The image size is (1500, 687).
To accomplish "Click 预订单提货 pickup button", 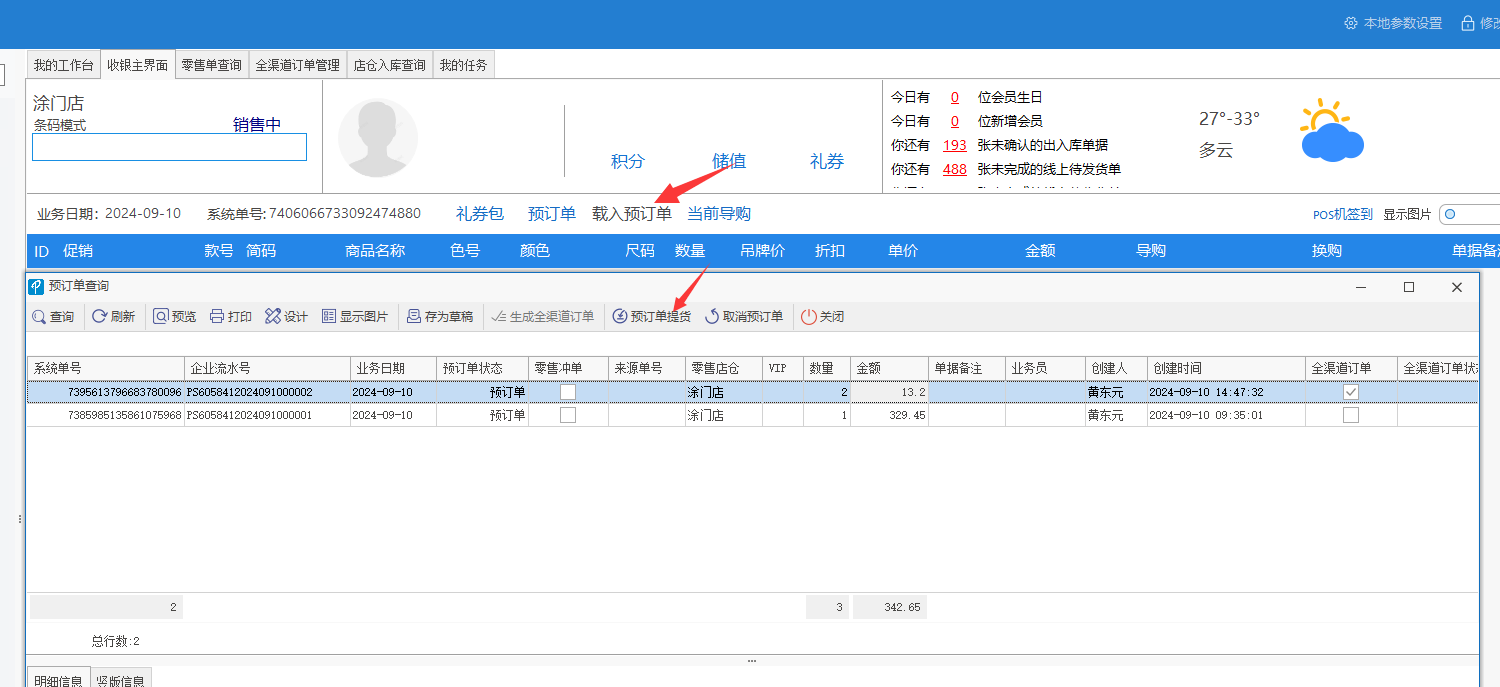I will tap(651, 317).
